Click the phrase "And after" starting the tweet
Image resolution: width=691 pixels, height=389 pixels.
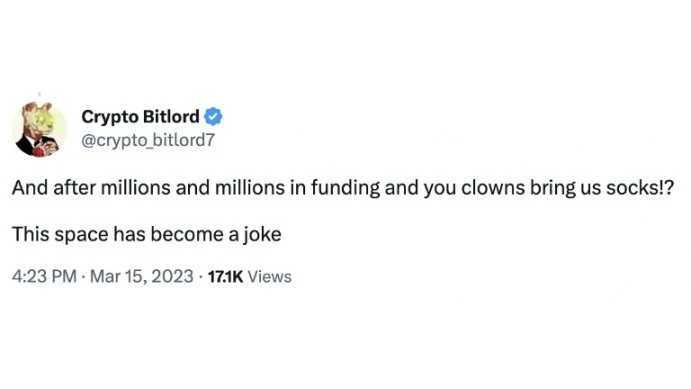[53, 188]
